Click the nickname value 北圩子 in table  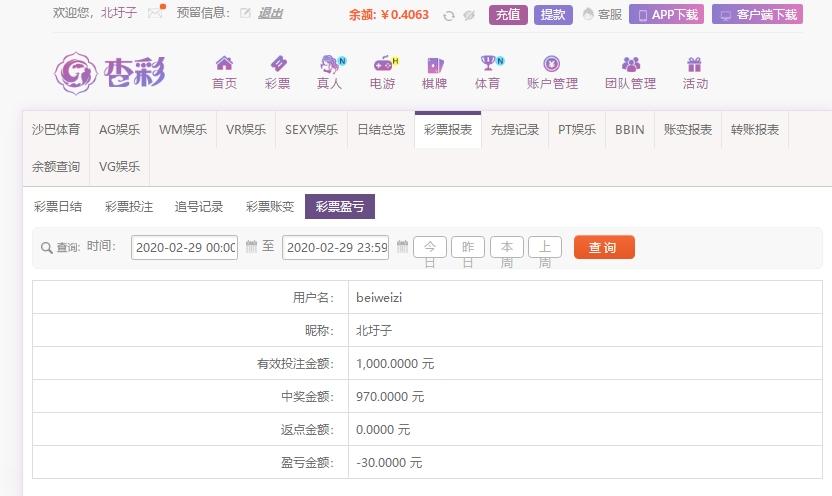[374, 330]
